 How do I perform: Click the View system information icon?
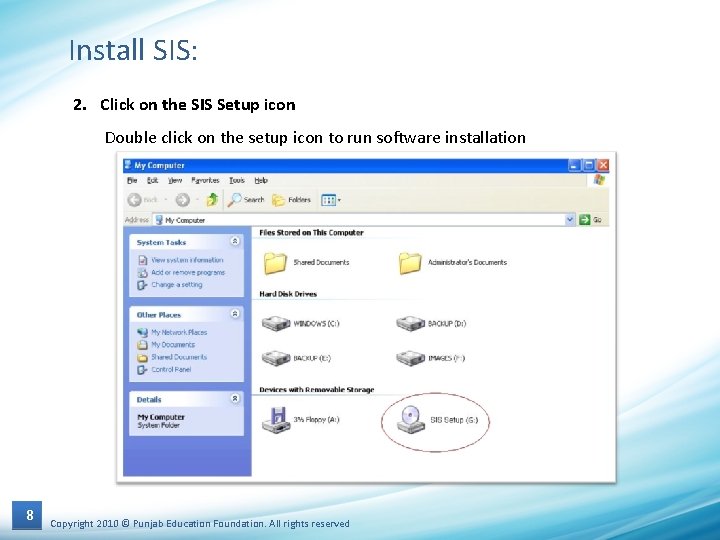(x=143, y=260)
